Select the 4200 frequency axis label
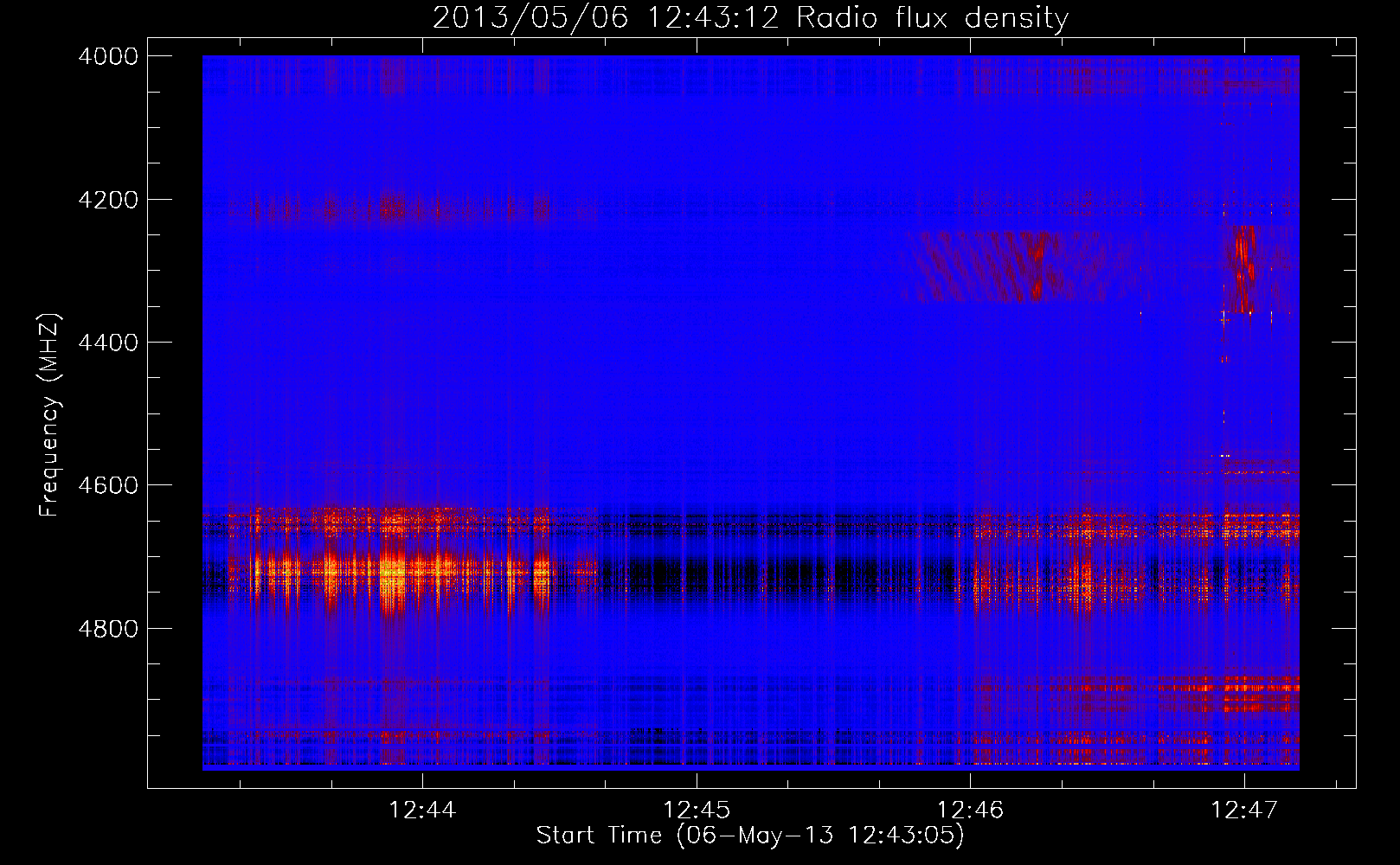 [x=108, y=200]
